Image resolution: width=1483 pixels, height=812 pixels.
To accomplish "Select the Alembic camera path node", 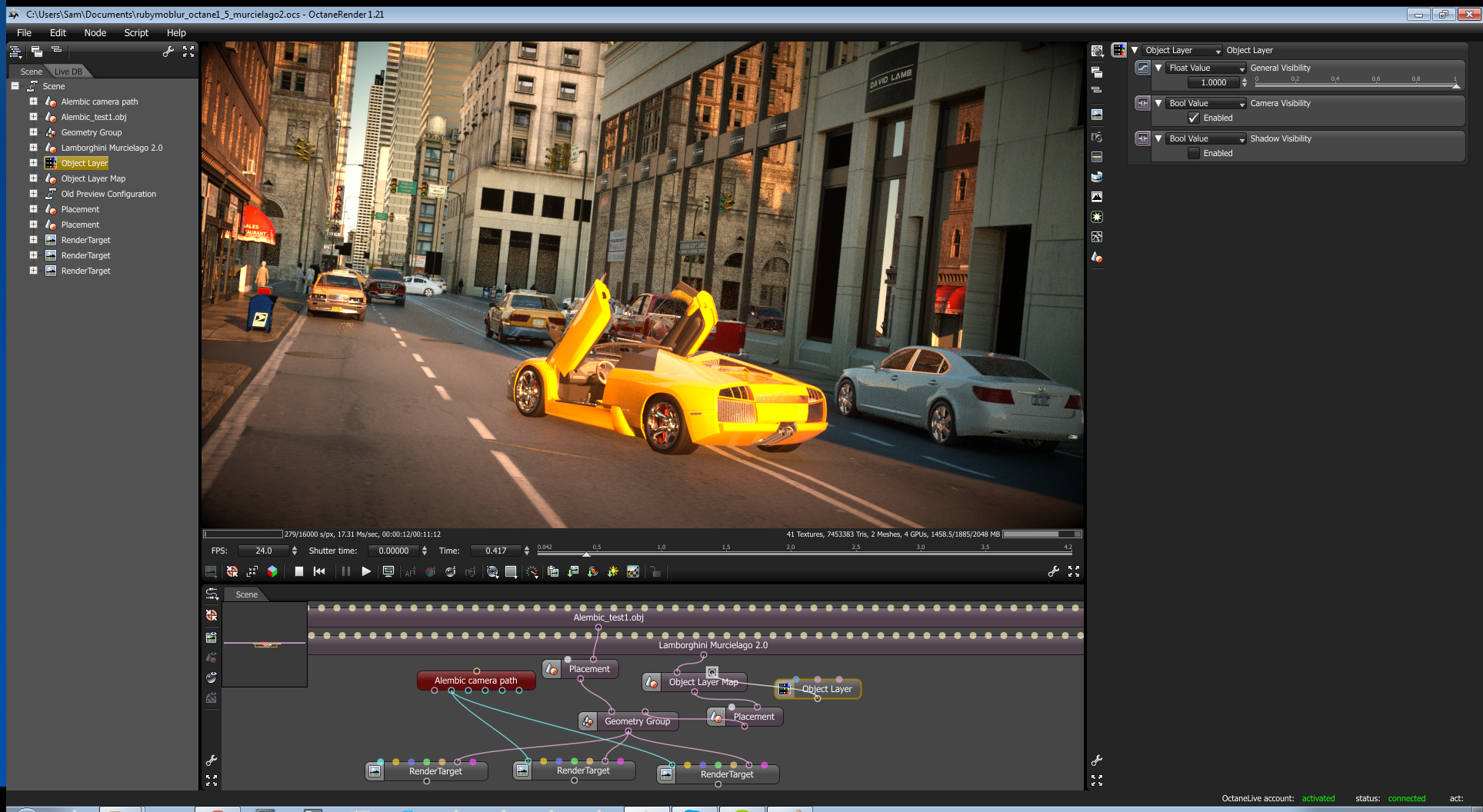I will tap(475, 681).
